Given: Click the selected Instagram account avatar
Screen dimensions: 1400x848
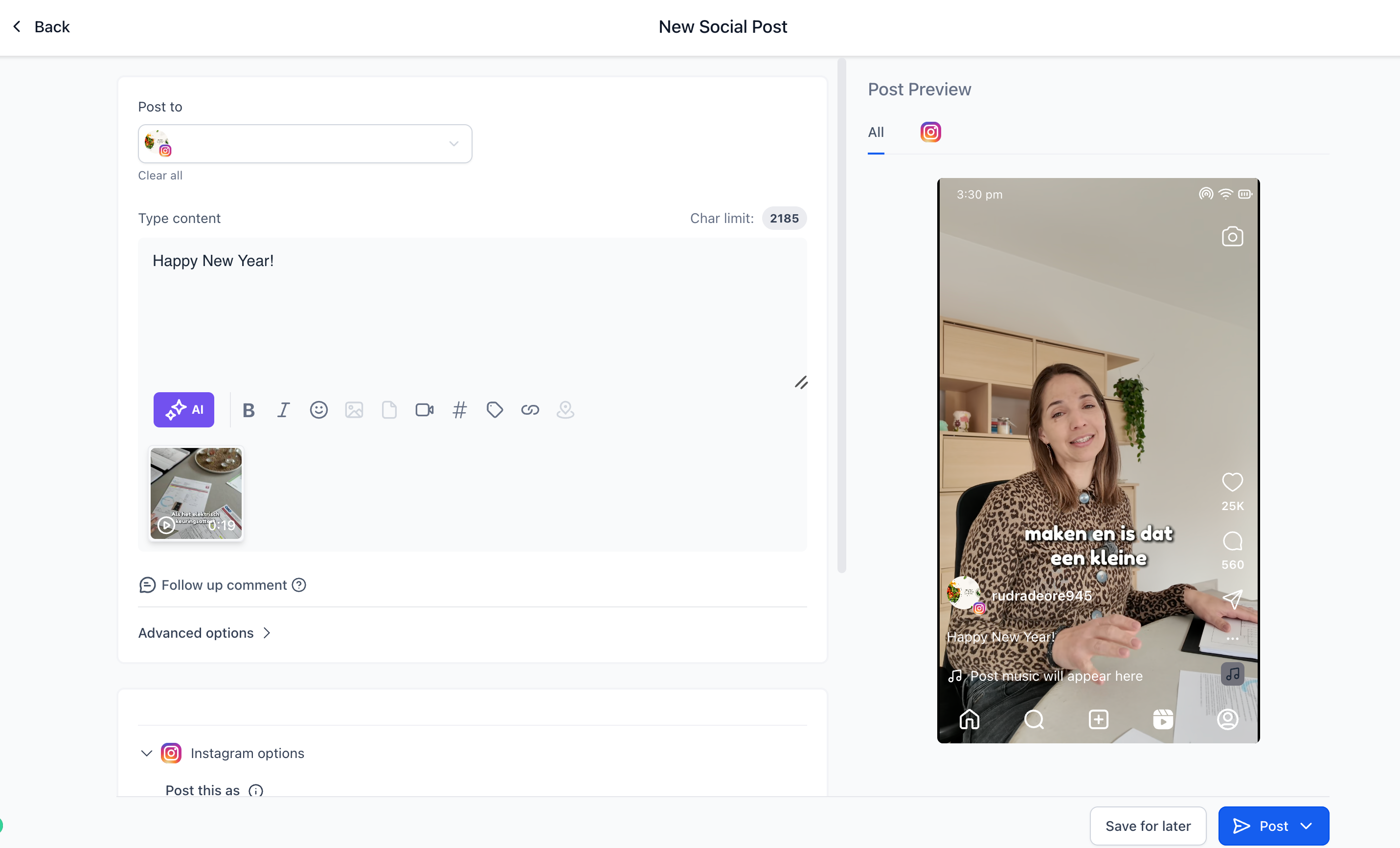Looking at the screenshot, I should tap(158, 143).
